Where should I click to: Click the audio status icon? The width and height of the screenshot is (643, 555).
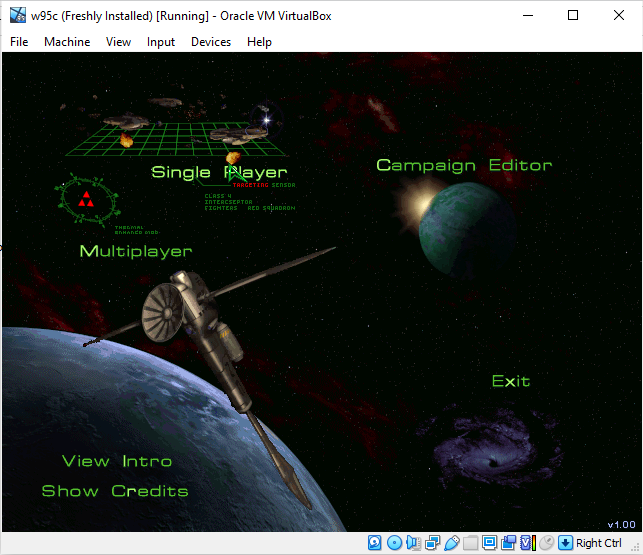coord(413,543)
